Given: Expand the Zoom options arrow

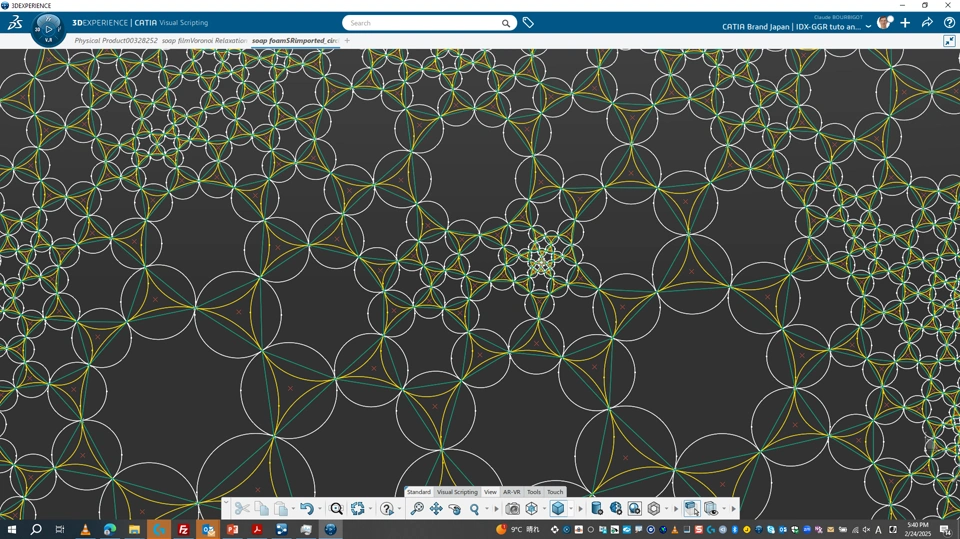Looking at the screenshot, I should (x=487, y=509).
